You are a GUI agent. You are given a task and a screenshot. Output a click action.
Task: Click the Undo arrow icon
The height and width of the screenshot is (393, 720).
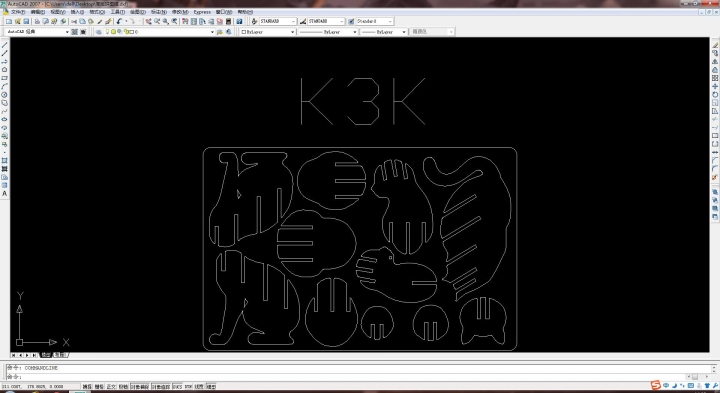tap(119, 22)
